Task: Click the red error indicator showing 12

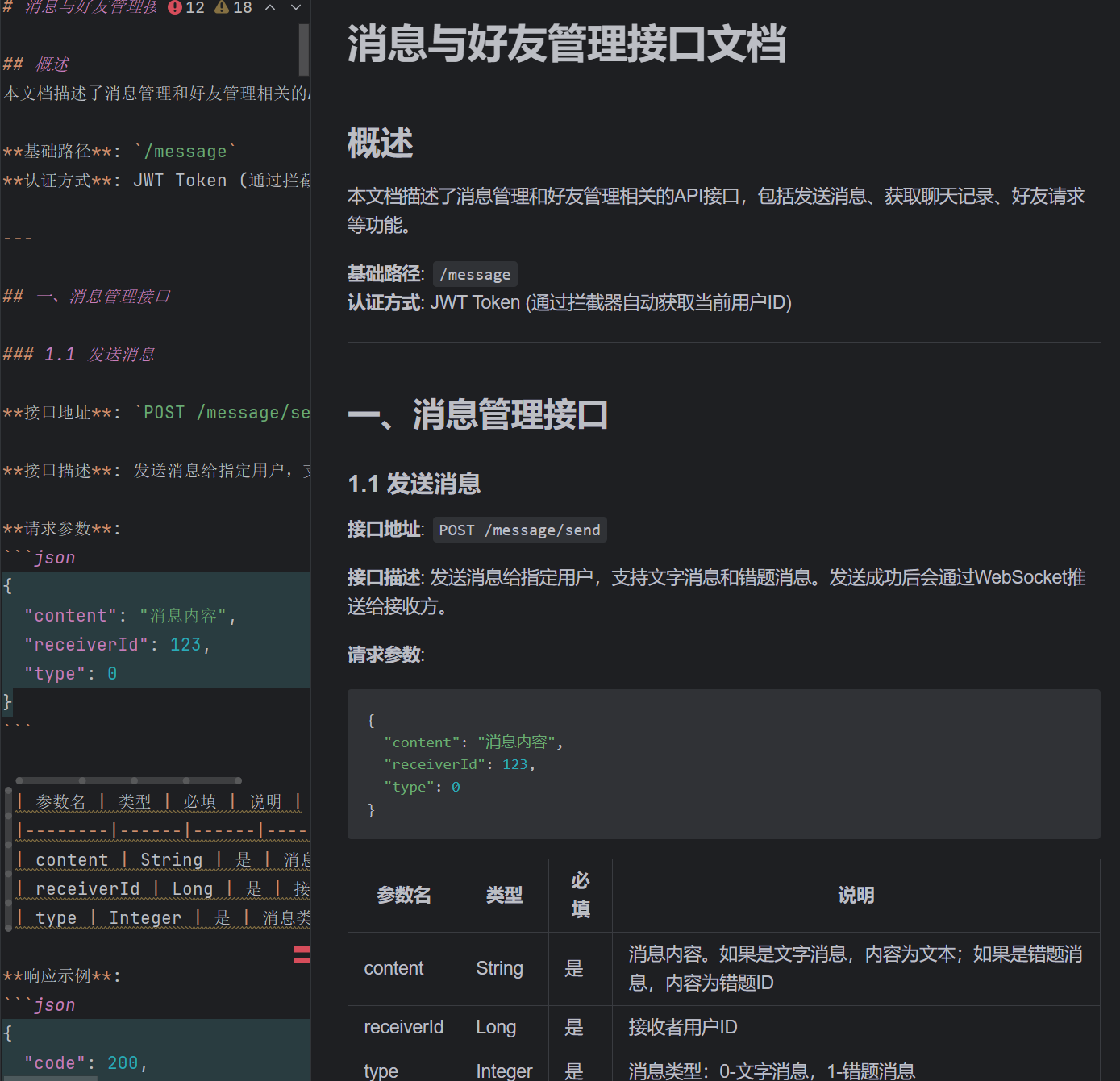Action: coord(186,7)
